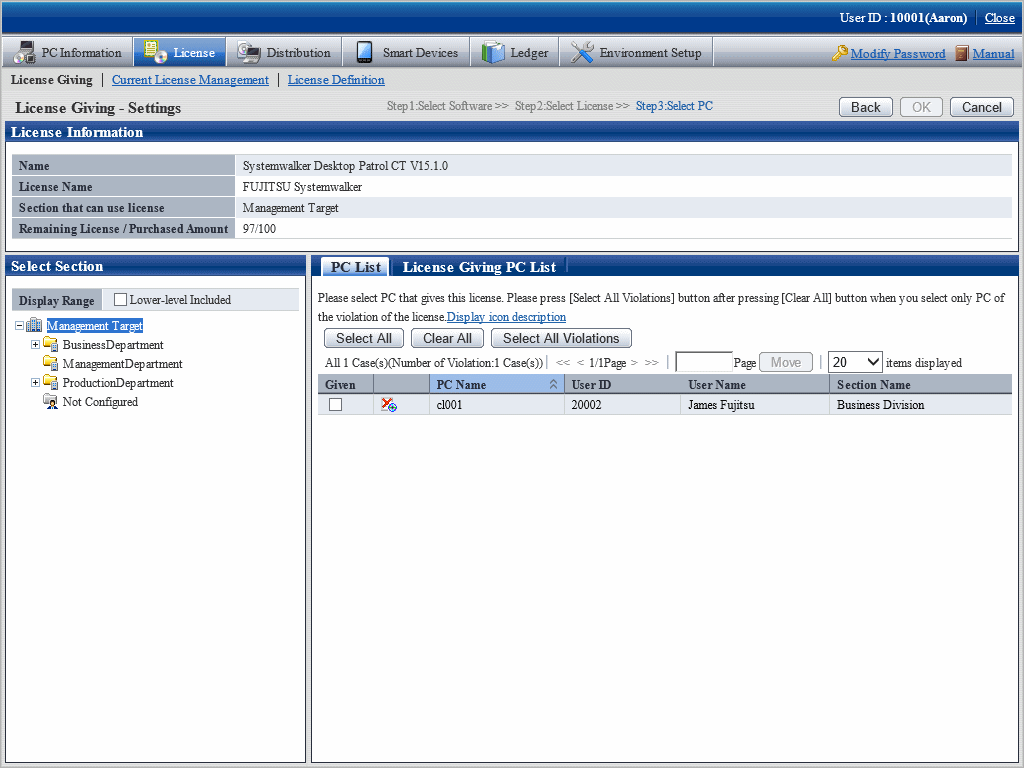Click the Cancel button

click(982, 107)
